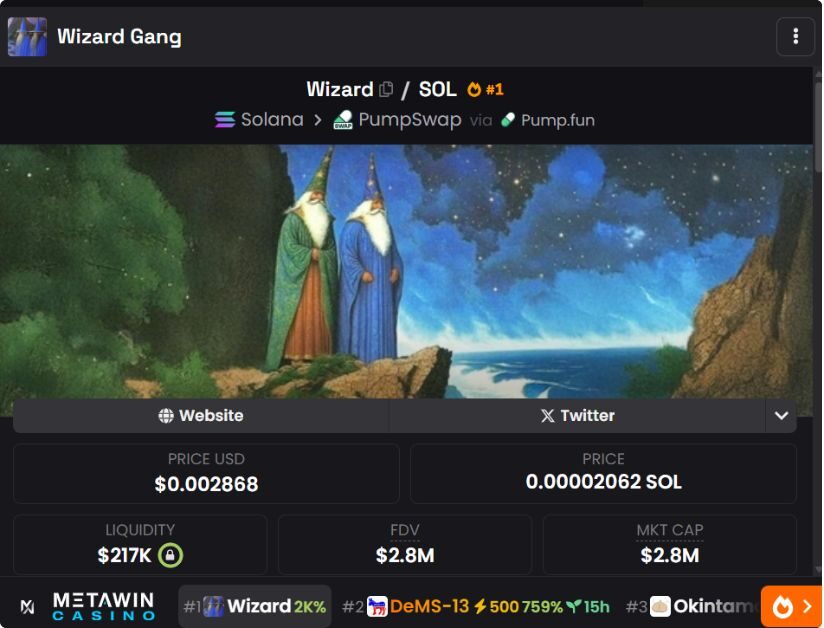
Task: Open the three-dot options menu
Action: point(795,36)
